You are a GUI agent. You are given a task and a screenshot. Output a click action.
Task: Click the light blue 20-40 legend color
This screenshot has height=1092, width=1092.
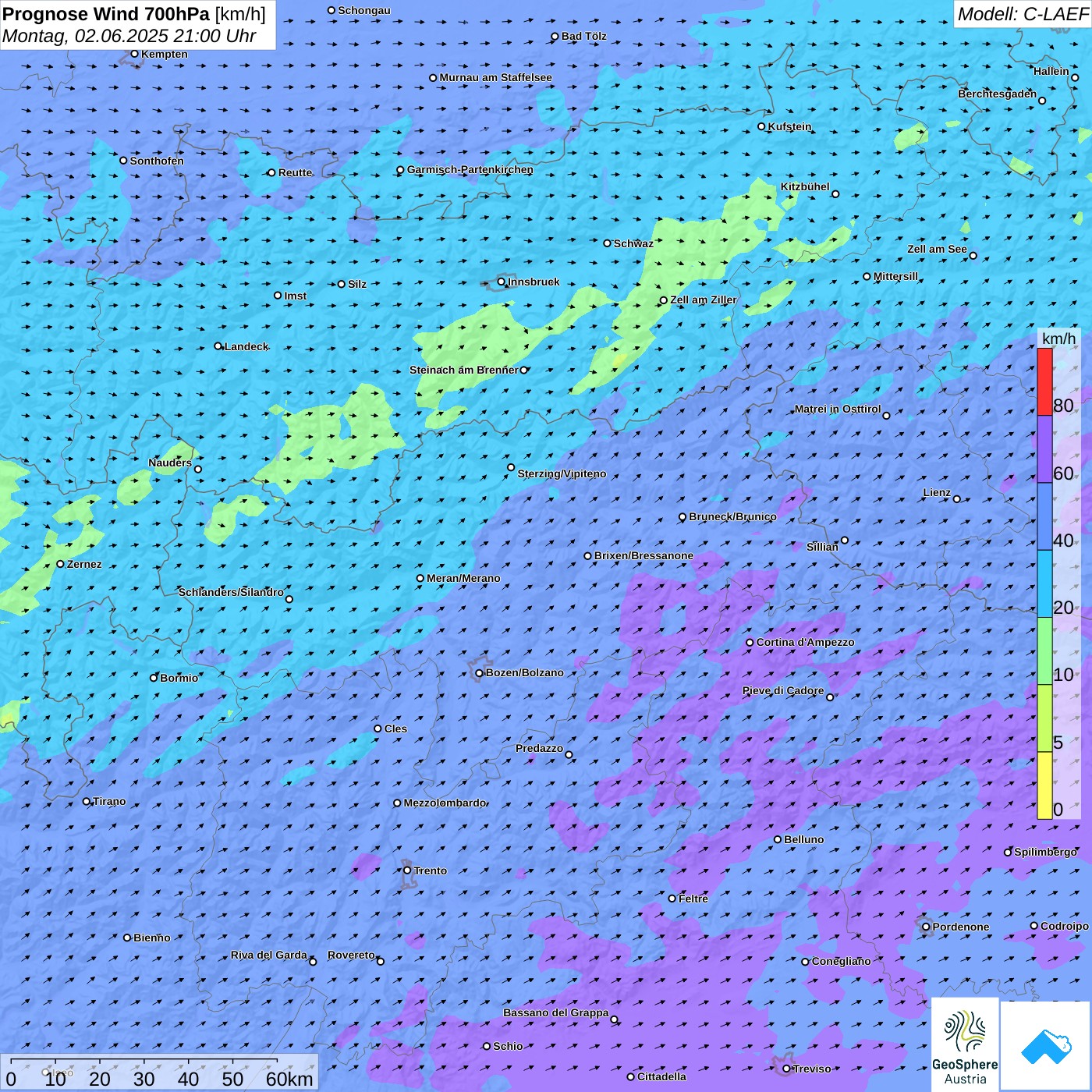pos(1044,584)
